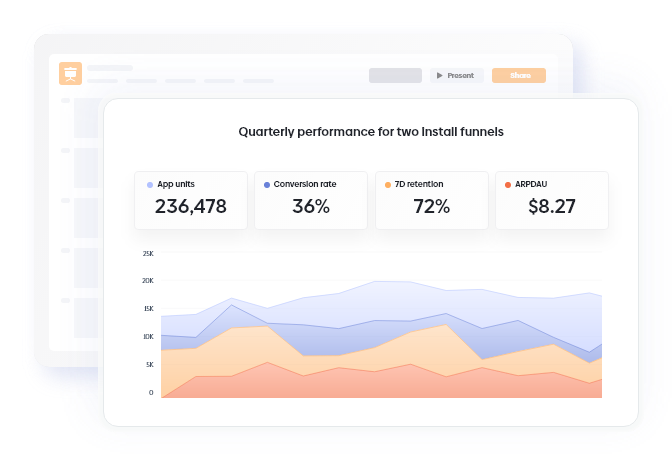Select the second slide thumbnail in sidebar
Image resolution: width=672 pixels, height=454 pixels.
86,168
